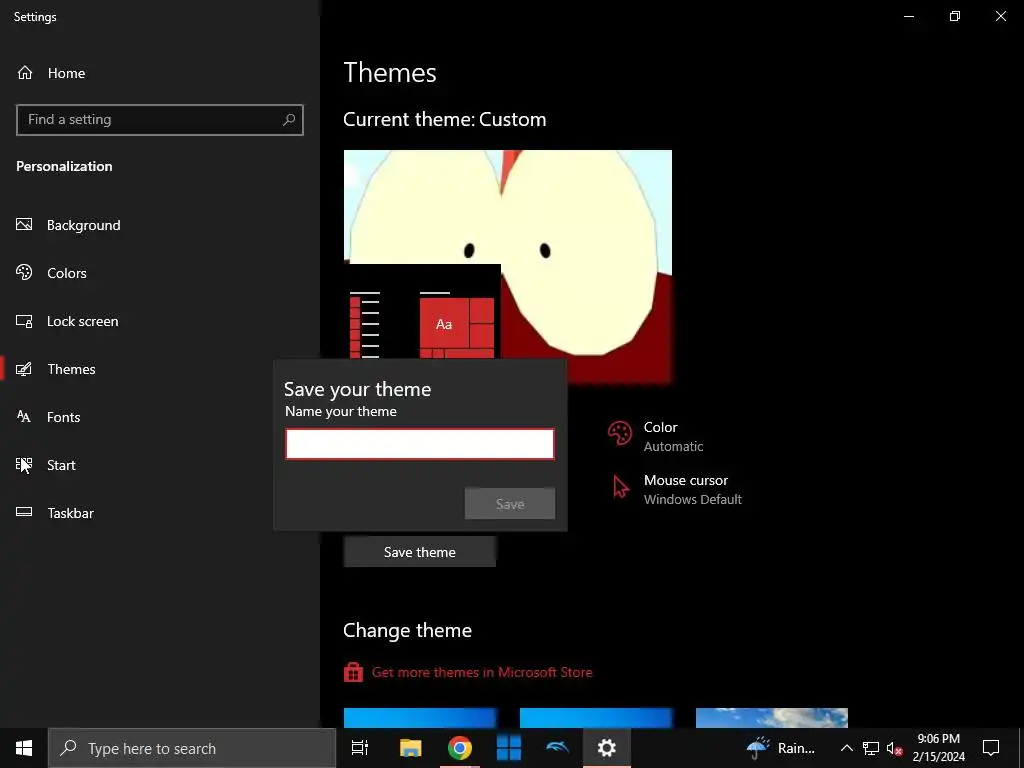Click the Personalization heading
Image resolution: width=1024 pixels, height=768 pixels.
point(64,166)
